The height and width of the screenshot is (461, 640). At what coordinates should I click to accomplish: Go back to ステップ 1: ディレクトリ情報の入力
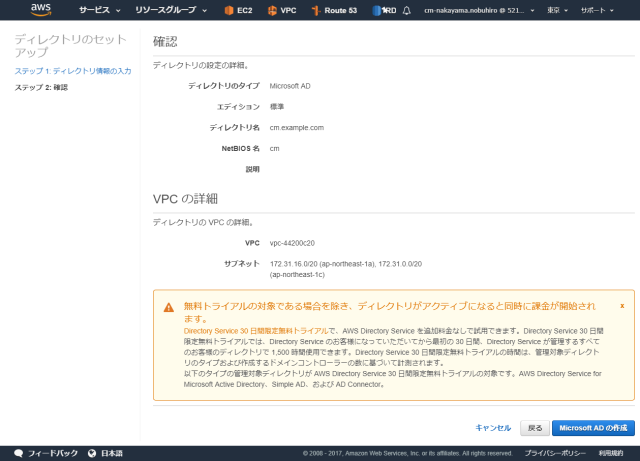[73, 71]
